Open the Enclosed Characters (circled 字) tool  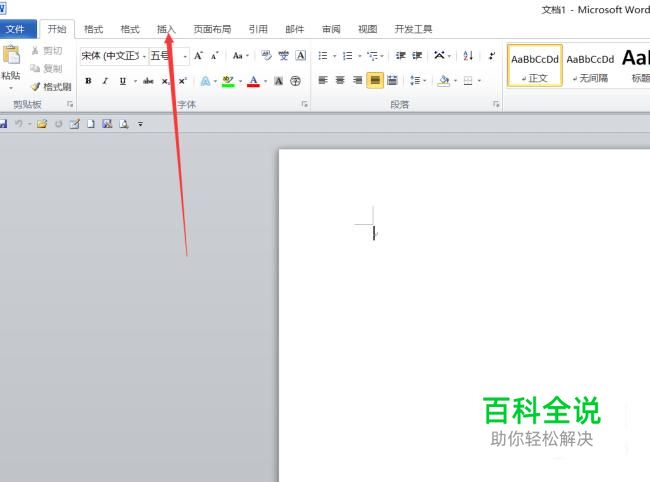point(295,81)
